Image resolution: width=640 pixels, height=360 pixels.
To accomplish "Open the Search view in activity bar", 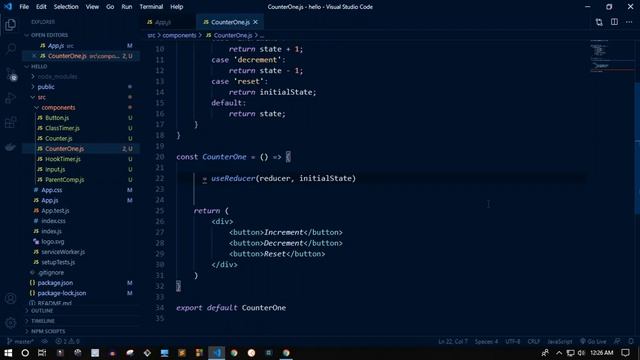I will (11, 49).
